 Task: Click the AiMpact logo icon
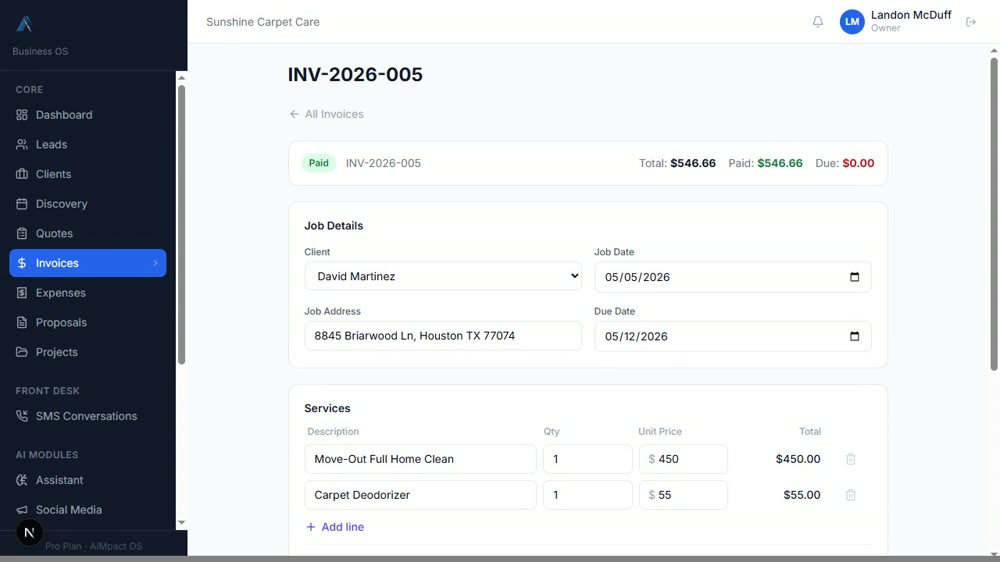24,24
